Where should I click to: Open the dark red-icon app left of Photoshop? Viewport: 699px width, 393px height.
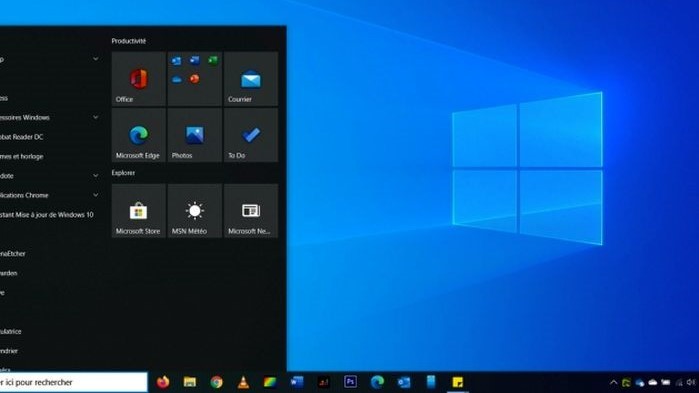324,382
